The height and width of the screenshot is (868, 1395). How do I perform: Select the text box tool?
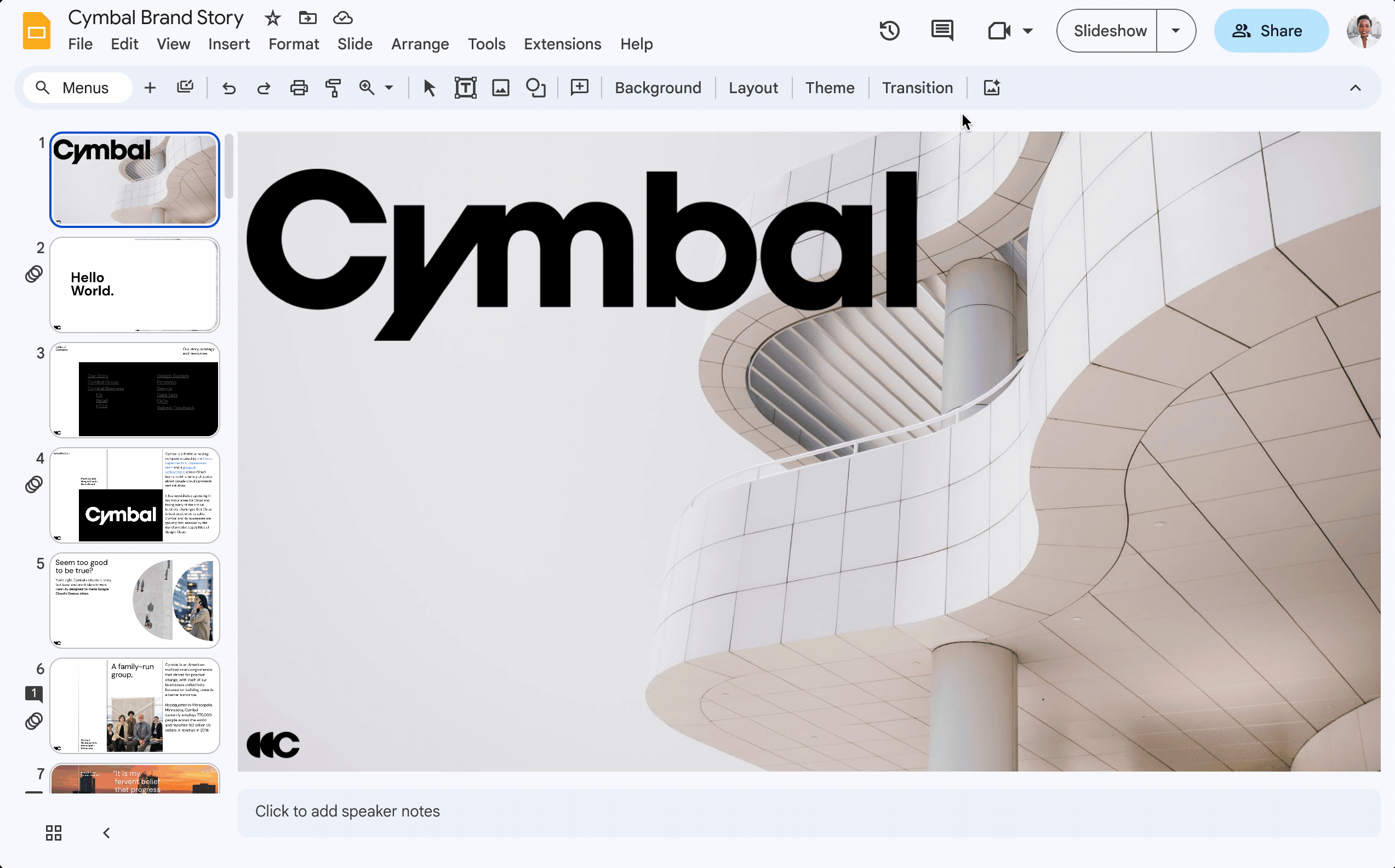[463, 88]
